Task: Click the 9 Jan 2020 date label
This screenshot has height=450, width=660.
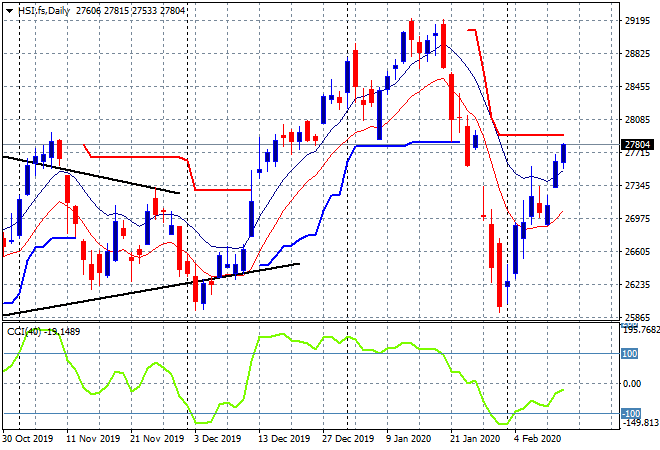Action: [408, 439]
